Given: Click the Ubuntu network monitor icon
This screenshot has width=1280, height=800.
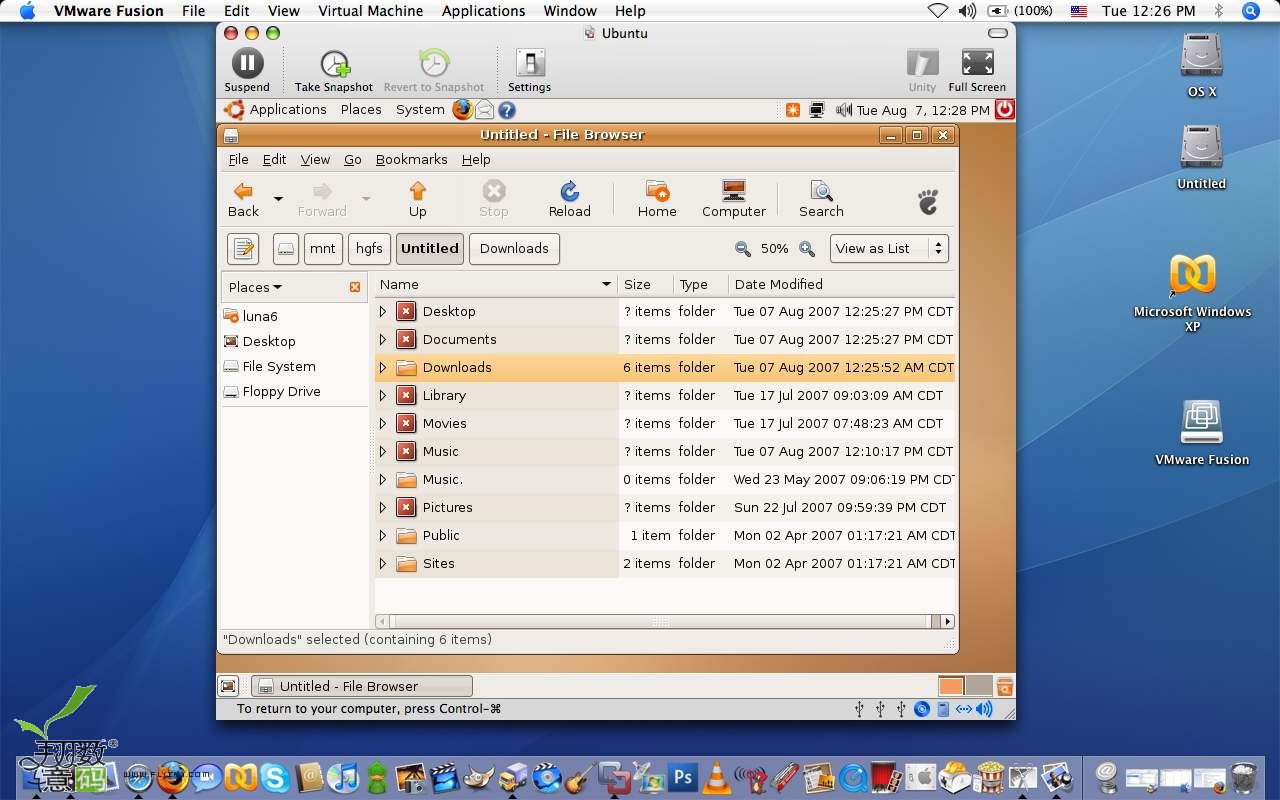Looking at the screenshot, I should click(817, 110).
